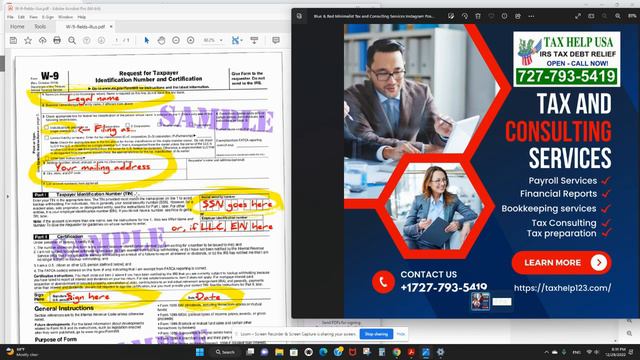Screen dimensions: 640x360
Task: Activate the Hand pan tool in Acrobat
Action: 161,40
